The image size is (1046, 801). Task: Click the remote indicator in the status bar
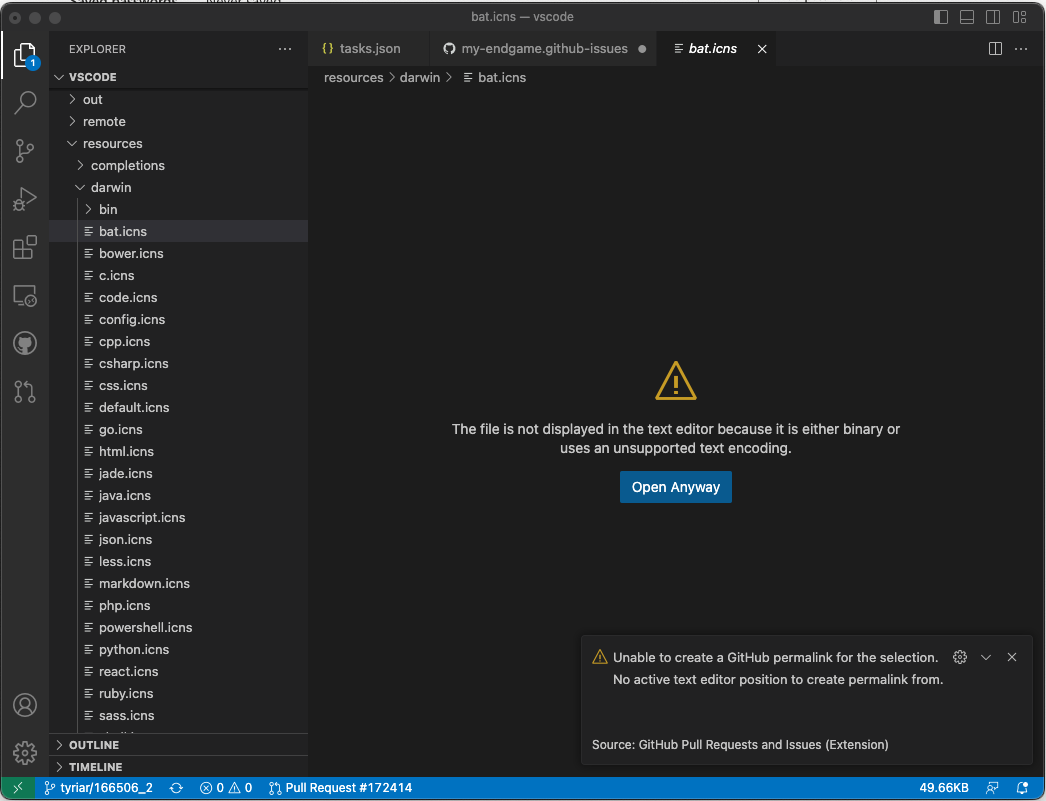click(16, 788)
